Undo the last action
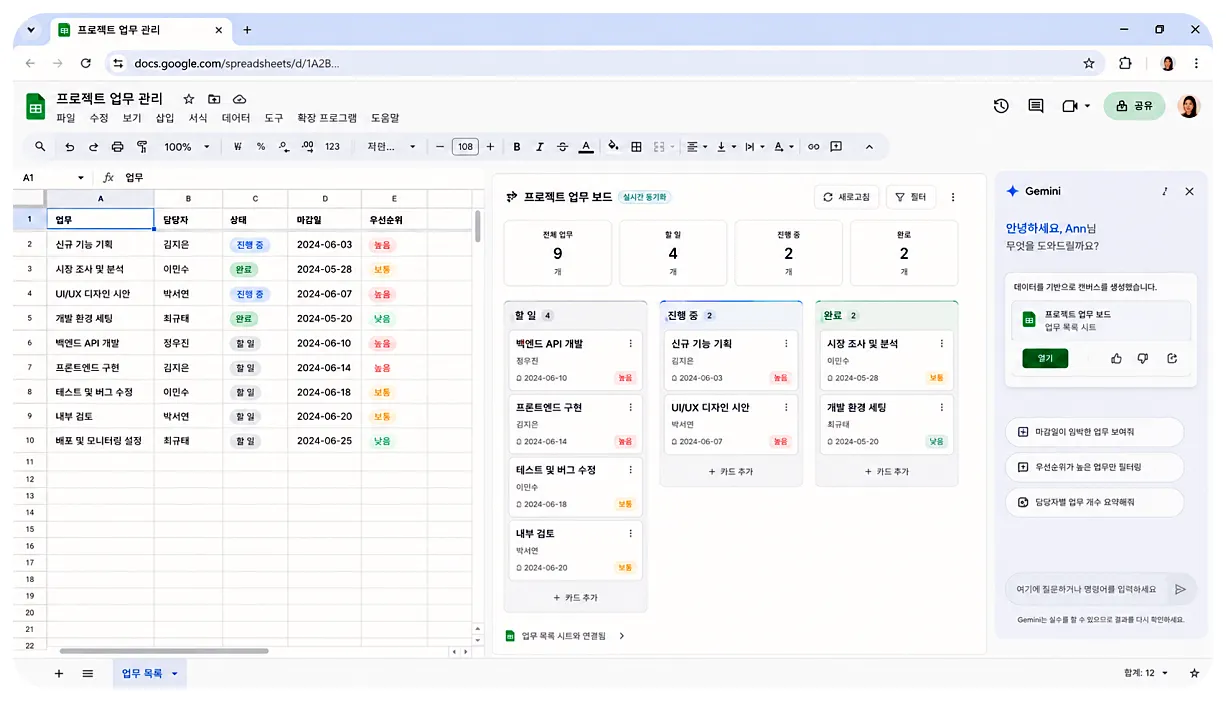This screenshot has width=1226, height=701. coord(69,147)
